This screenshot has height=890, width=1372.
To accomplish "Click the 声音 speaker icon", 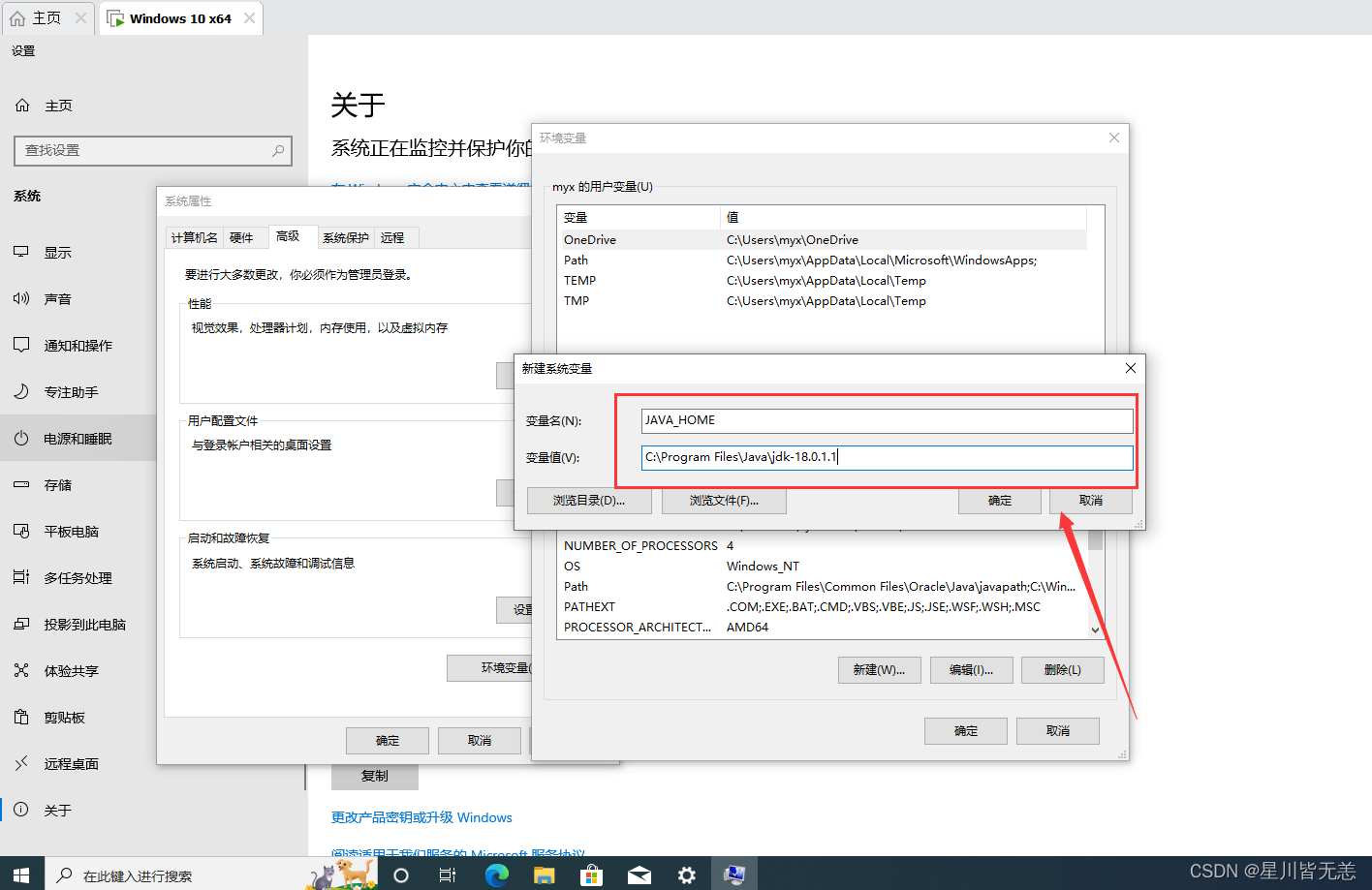I will point(21,298).
